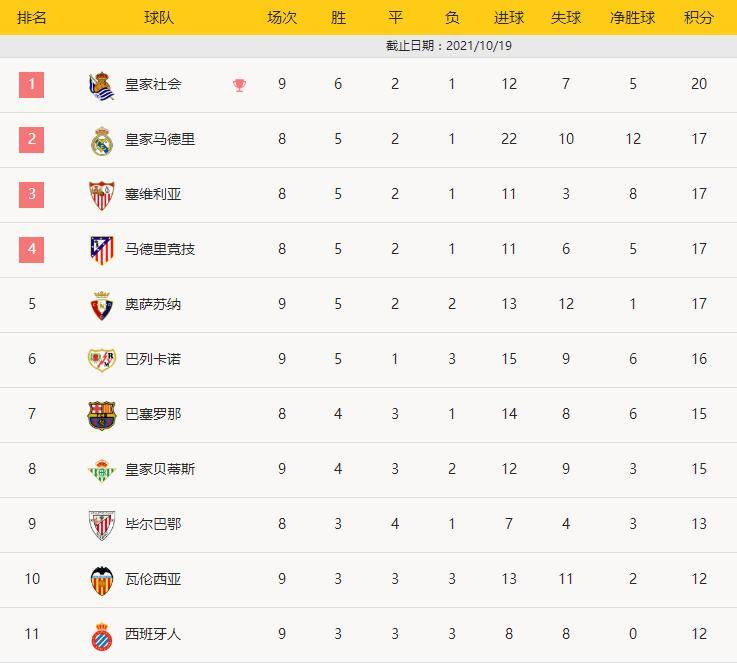Image resolution: width=737 pixels, height=663 pixels.
Task: Open the 马德里竞技 team link
Action: click(x=160, y=250)
